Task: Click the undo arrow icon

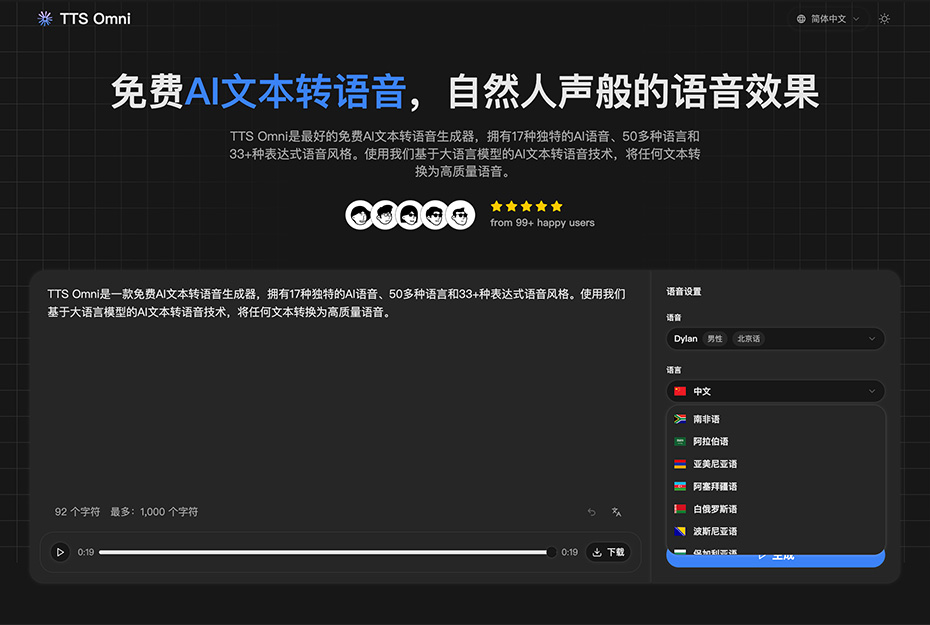Action: pyautogui.click(x=591, y=512)
